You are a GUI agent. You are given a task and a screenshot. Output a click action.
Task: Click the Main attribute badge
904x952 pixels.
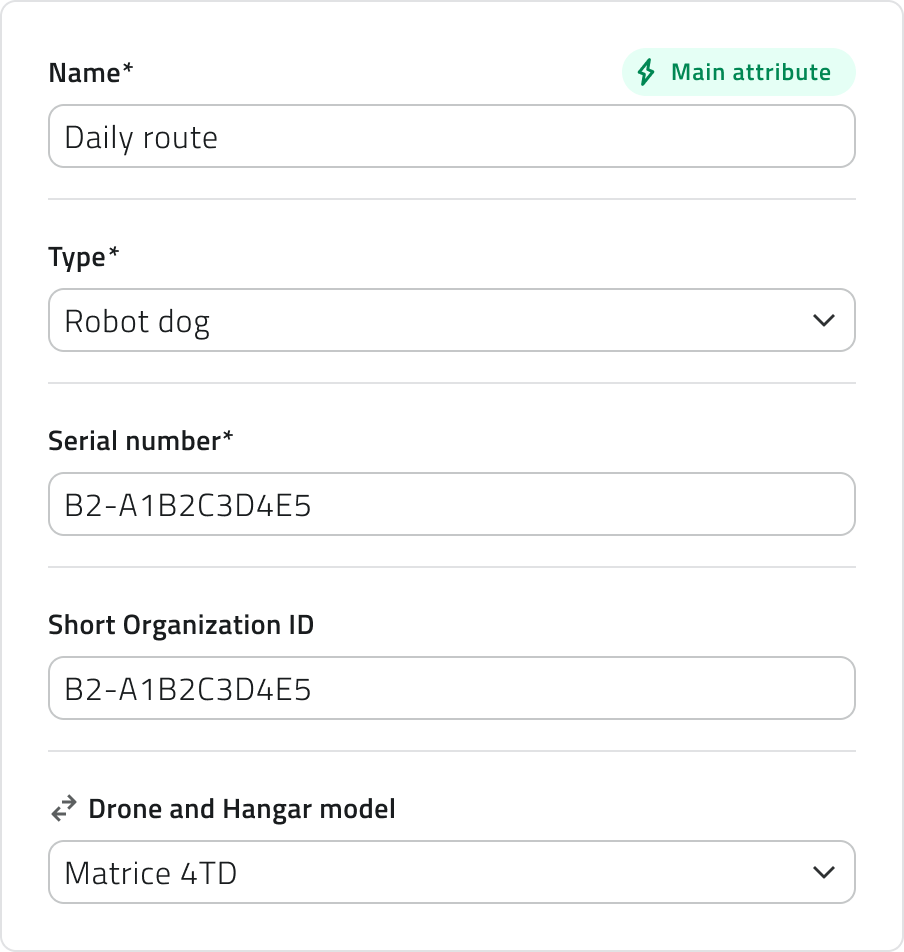click(738, 73)
